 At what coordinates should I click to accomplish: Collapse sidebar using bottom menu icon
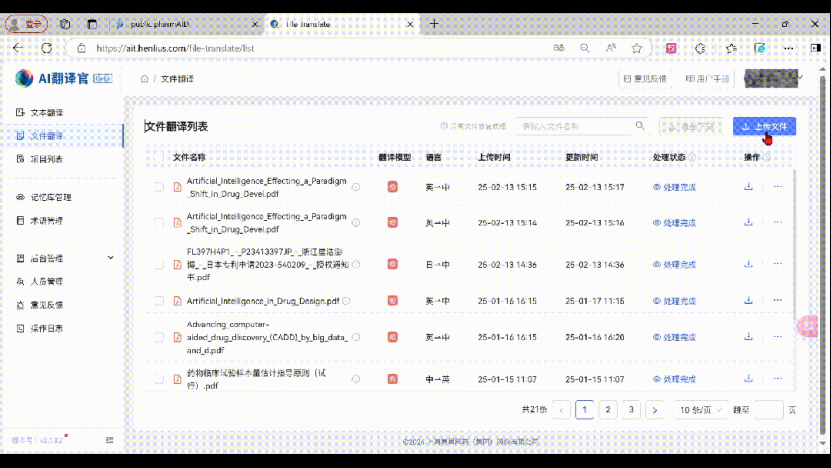pyautogui.click(x=109, y=440)
